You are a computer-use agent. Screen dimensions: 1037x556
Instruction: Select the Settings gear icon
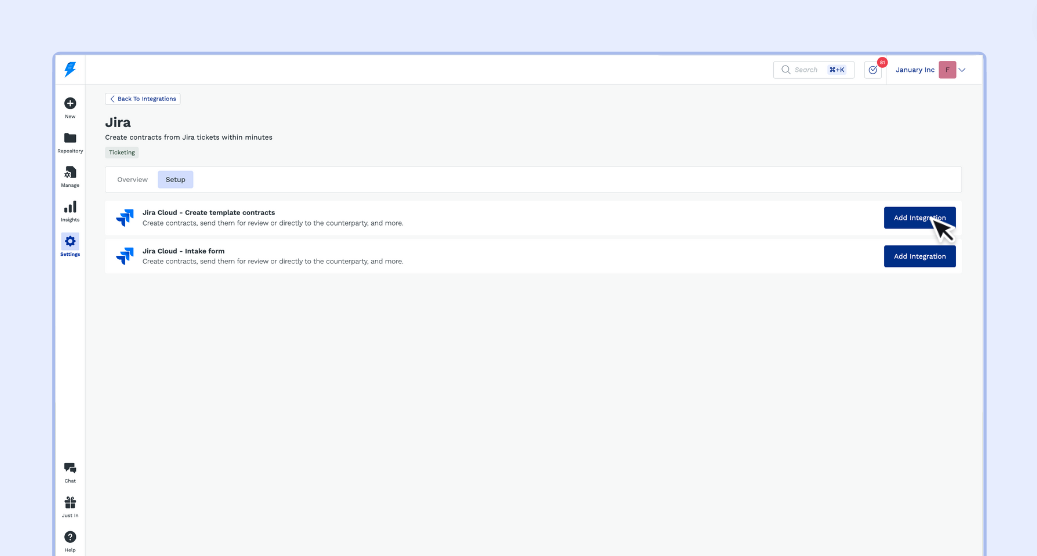point(70,241)
